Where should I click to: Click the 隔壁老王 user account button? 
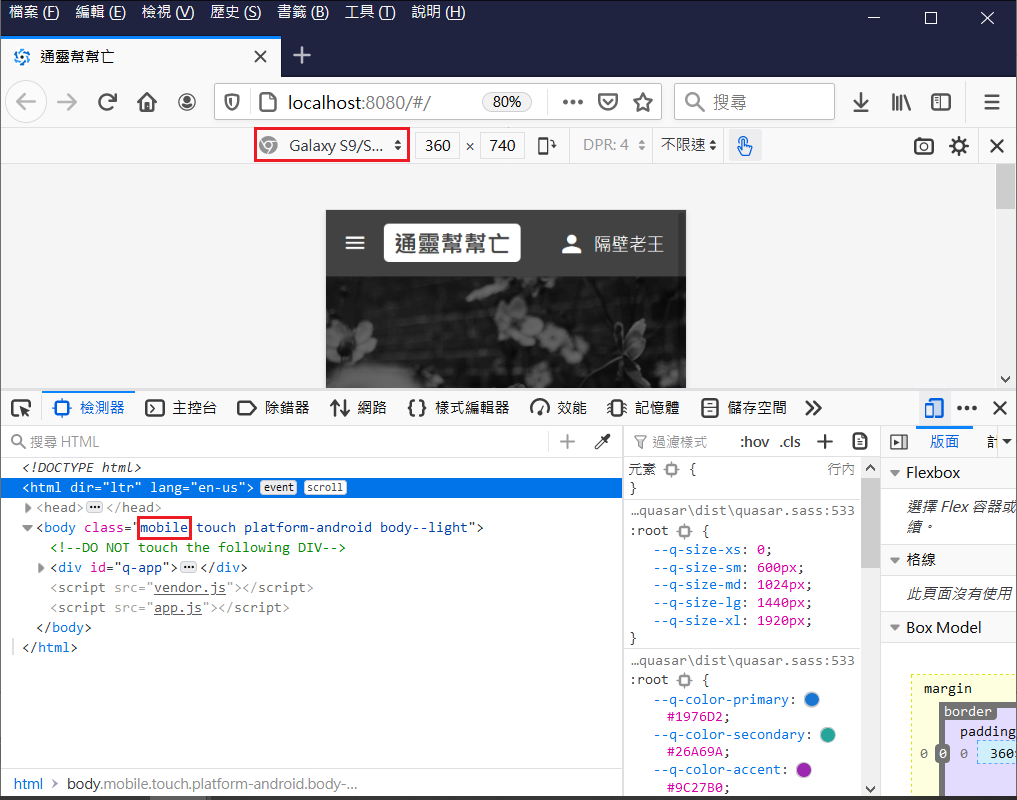tap(612, 244)
